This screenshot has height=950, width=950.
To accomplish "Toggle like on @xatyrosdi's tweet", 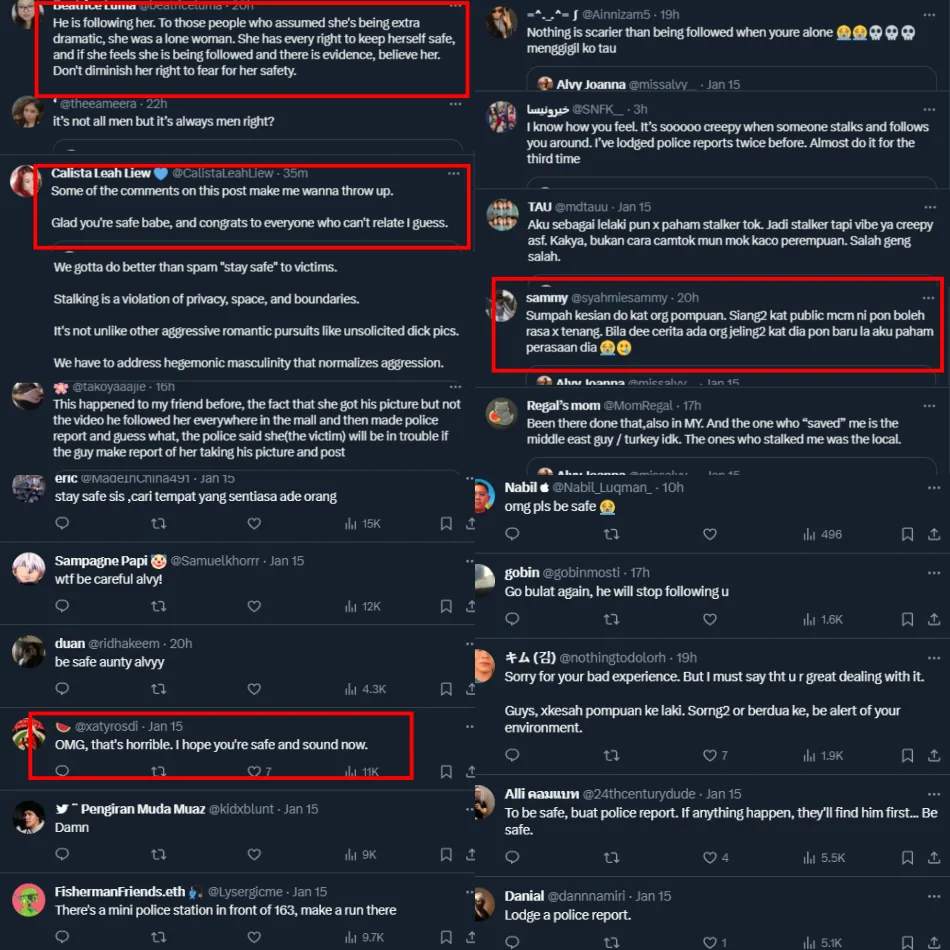I will 259,771.
